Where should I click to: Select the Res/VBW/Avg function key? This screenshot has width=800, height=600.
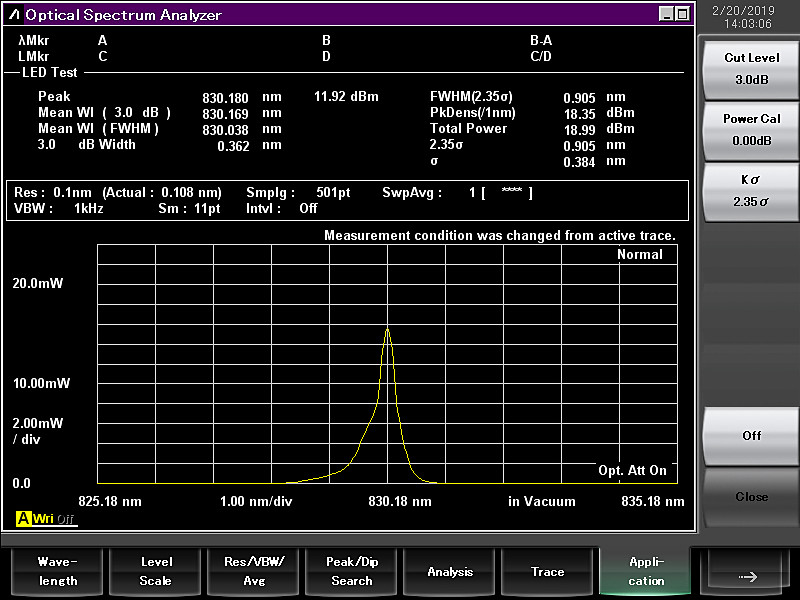click(x=254, y=571)
